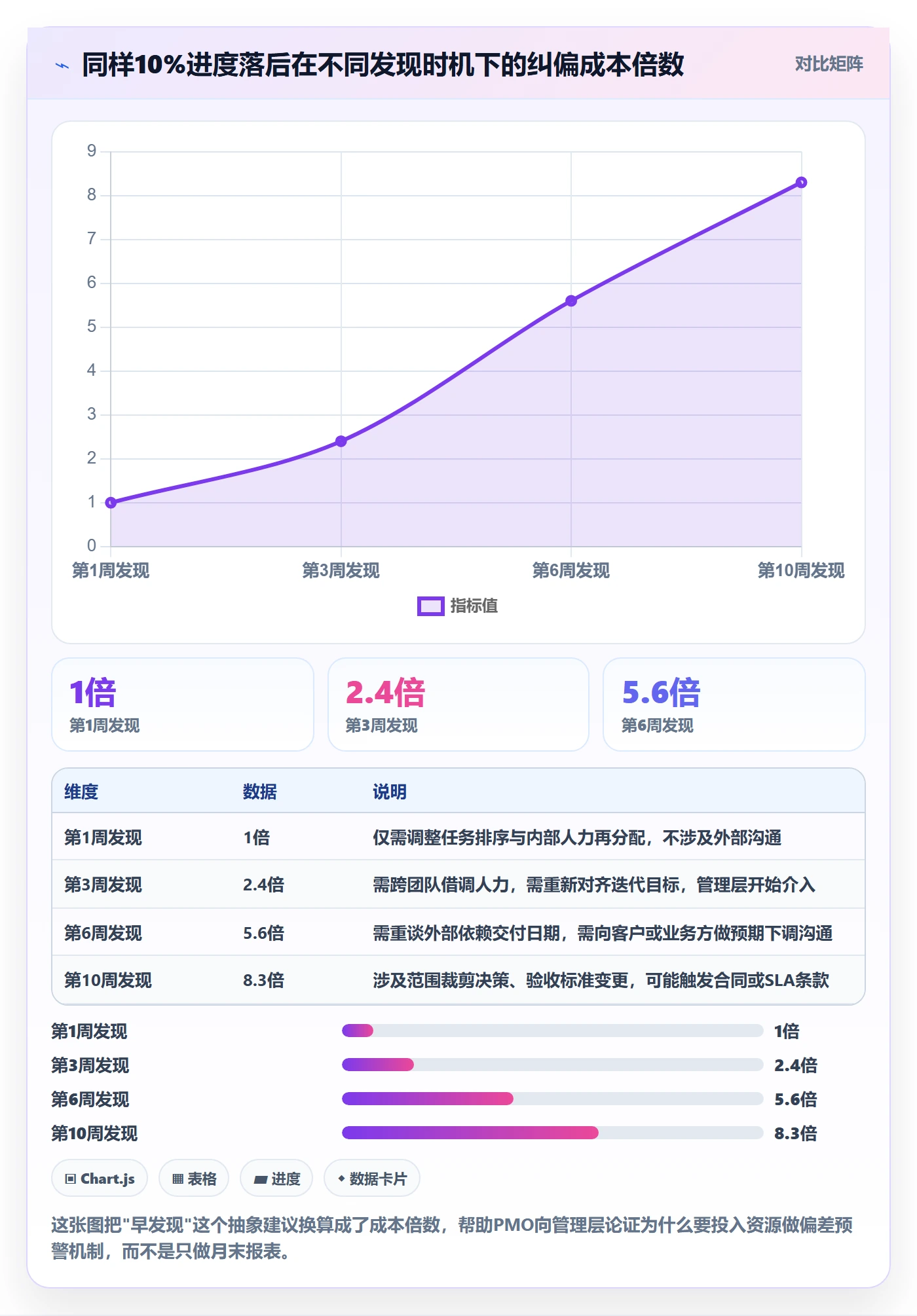The height and width of the screenshot is (1316, 917).
Task: Select the 5.6倍 table cell
Action: point(264,933)
